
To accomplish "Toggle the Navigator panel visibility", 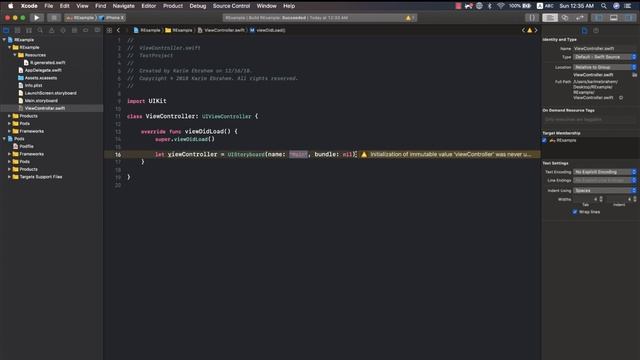I will click(599, 18).
